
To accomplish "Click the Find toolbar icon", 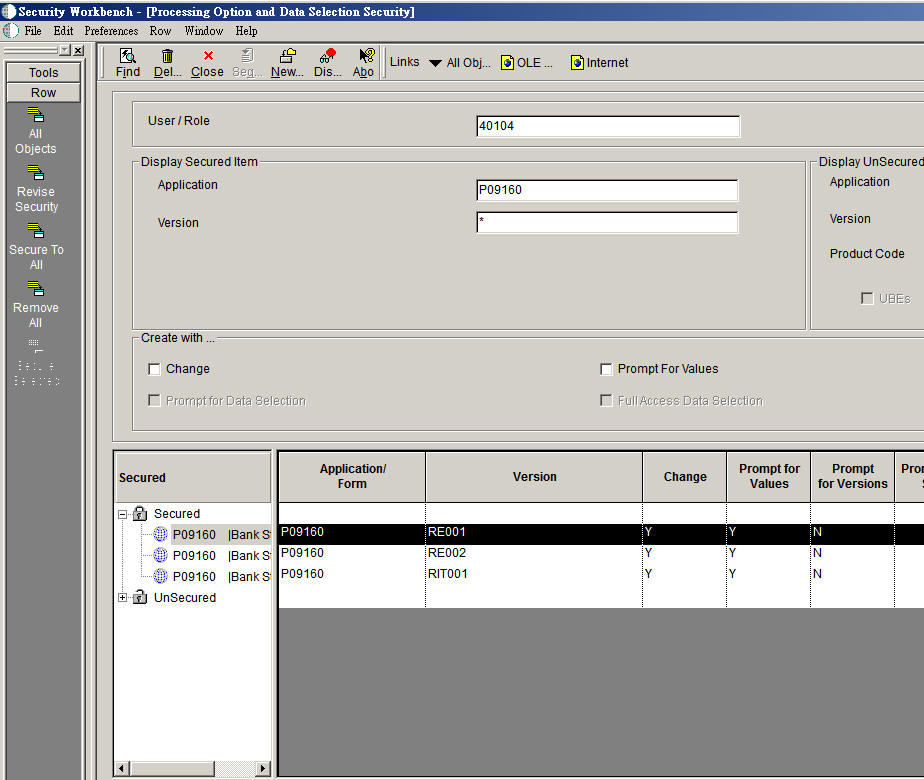I will tap(127, 62).
